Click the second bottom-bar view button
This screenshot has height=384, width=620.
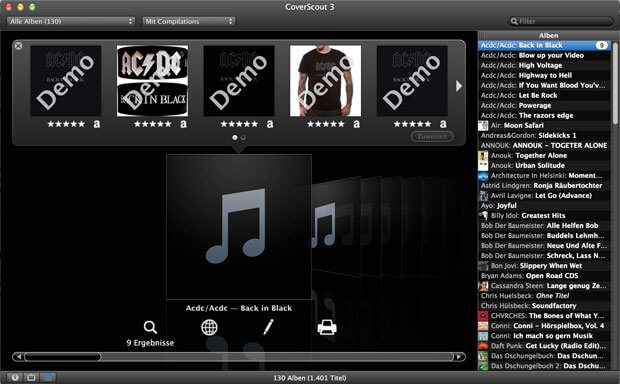31,377
